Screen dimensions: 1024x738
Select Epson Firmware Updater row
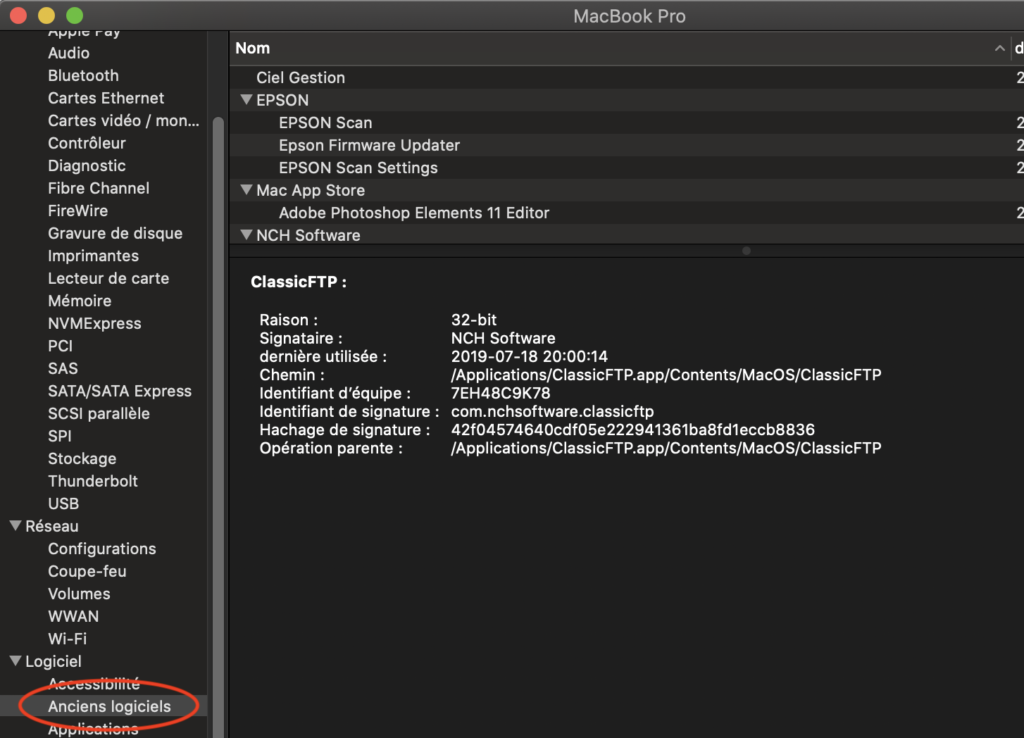627,145
